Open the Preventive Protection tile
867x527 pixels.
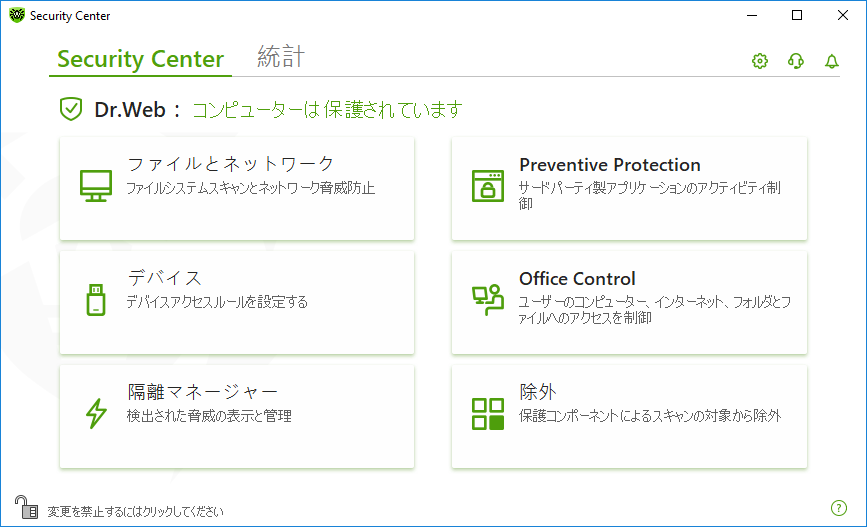629,189
